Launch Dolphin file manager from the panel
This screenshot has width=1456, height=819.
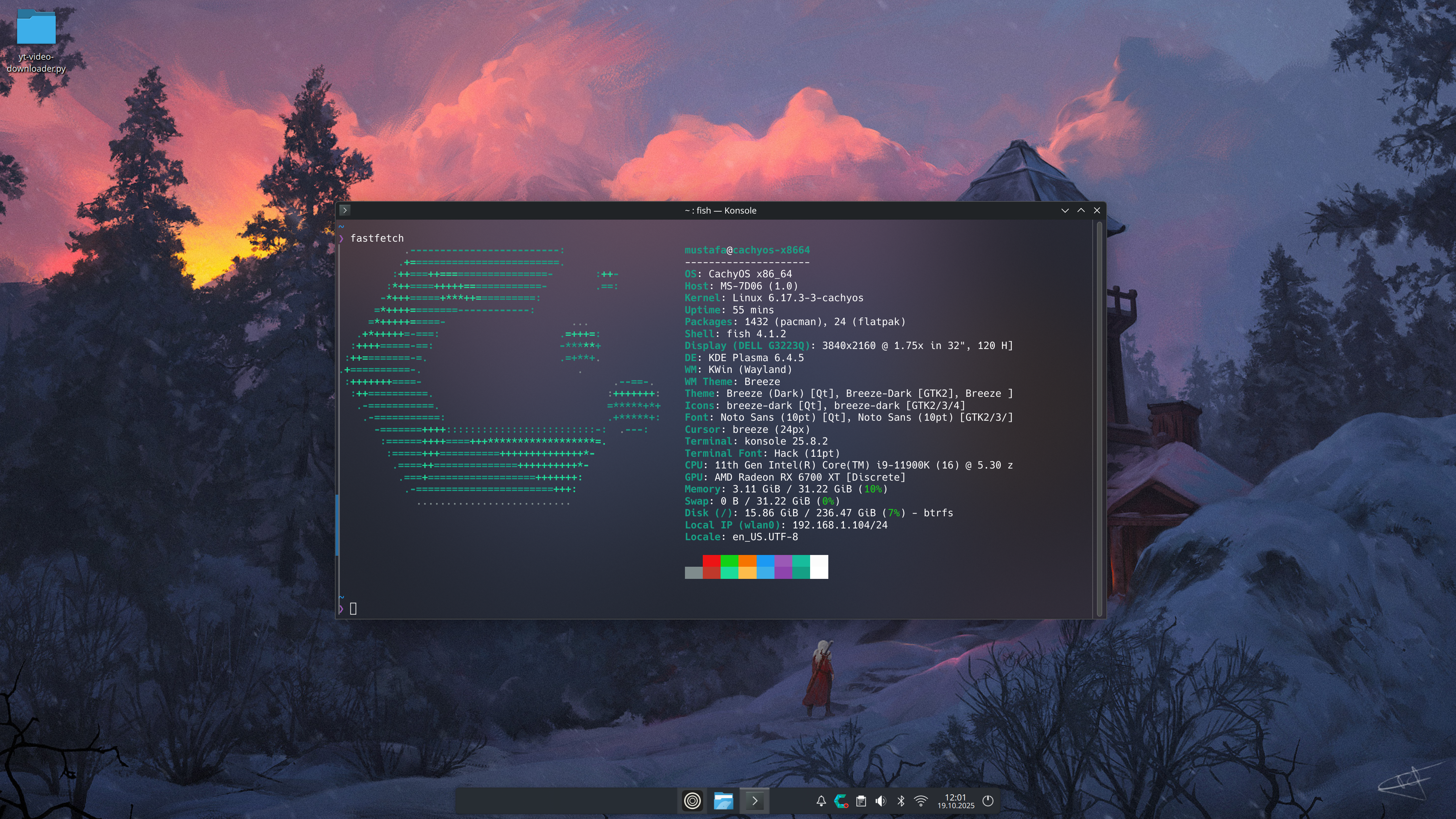point(723,800)
